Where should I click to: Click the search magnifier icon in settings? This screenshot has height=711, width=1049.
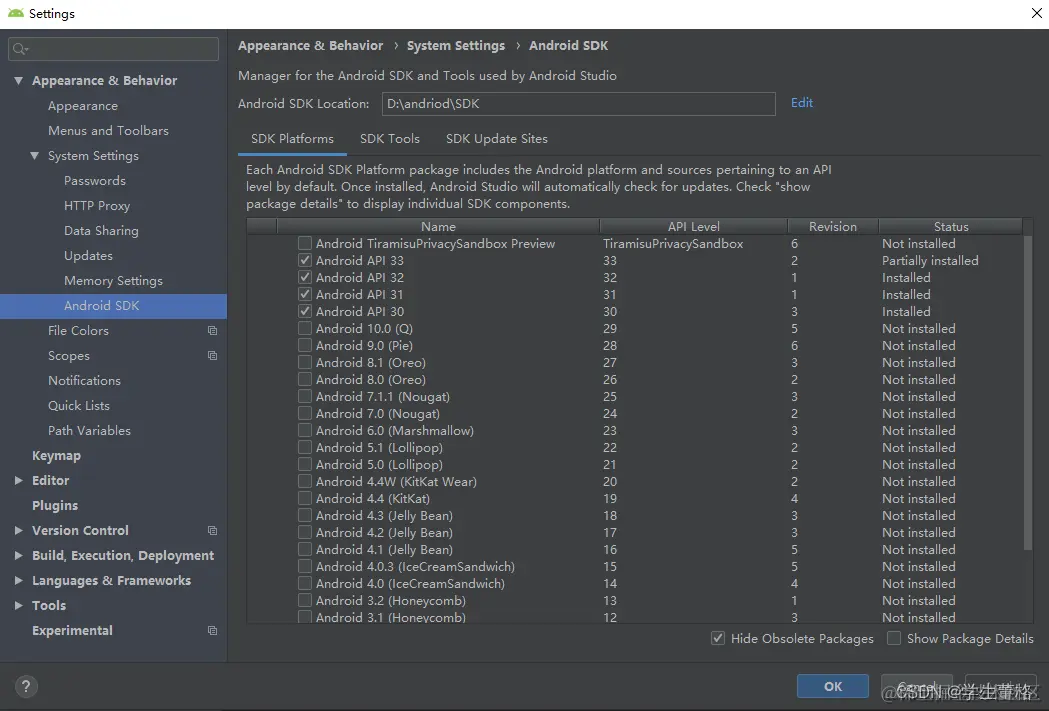click(20, 49)
